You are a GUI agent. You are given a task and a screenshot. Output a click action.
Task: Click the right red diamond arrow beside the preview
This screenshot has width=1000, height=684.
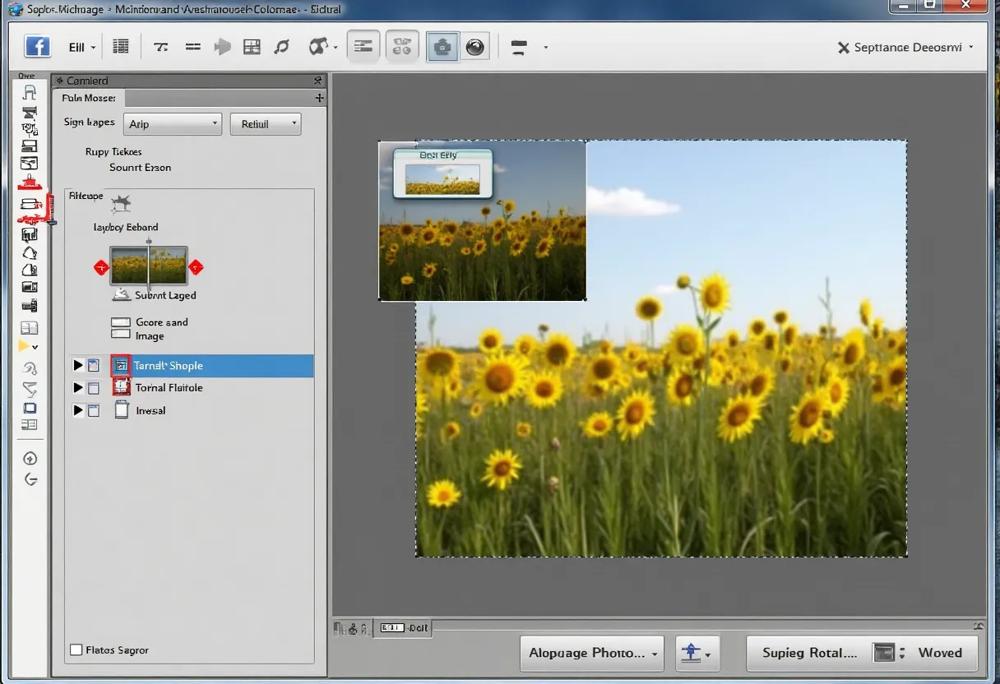196,268
